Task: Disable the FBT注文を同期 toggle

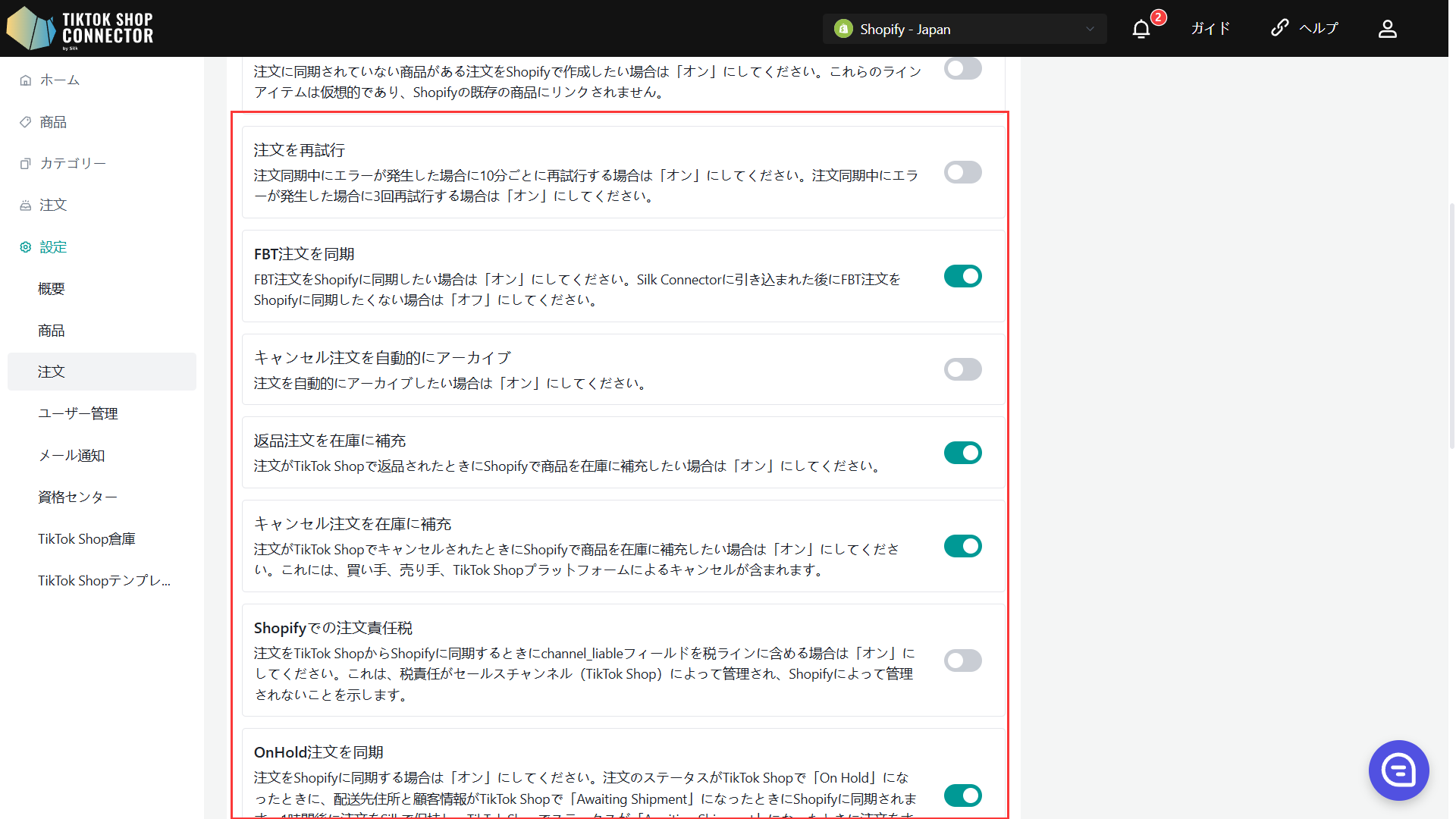Action: (x=962, y=276)
